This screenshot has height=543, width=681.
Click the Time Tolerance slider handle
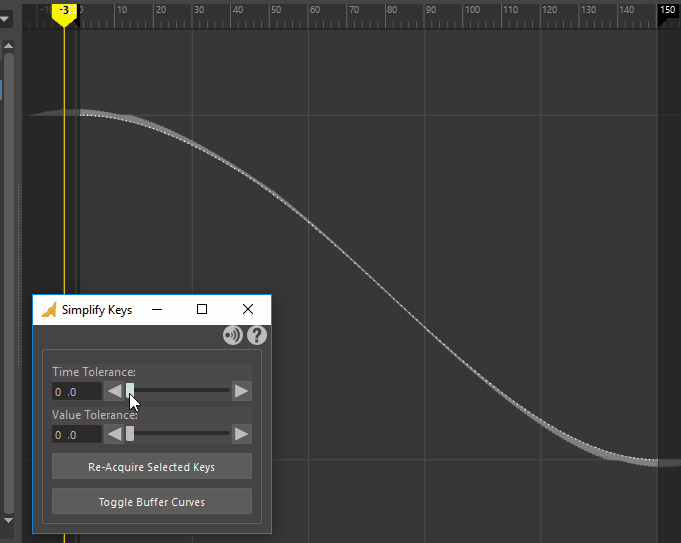click(x=130, y=391)
